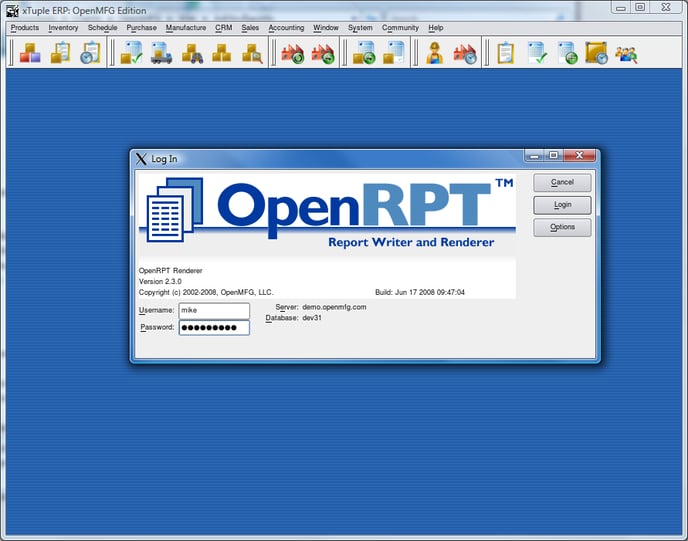Close the Log In dialog window

tap(579, 155)
